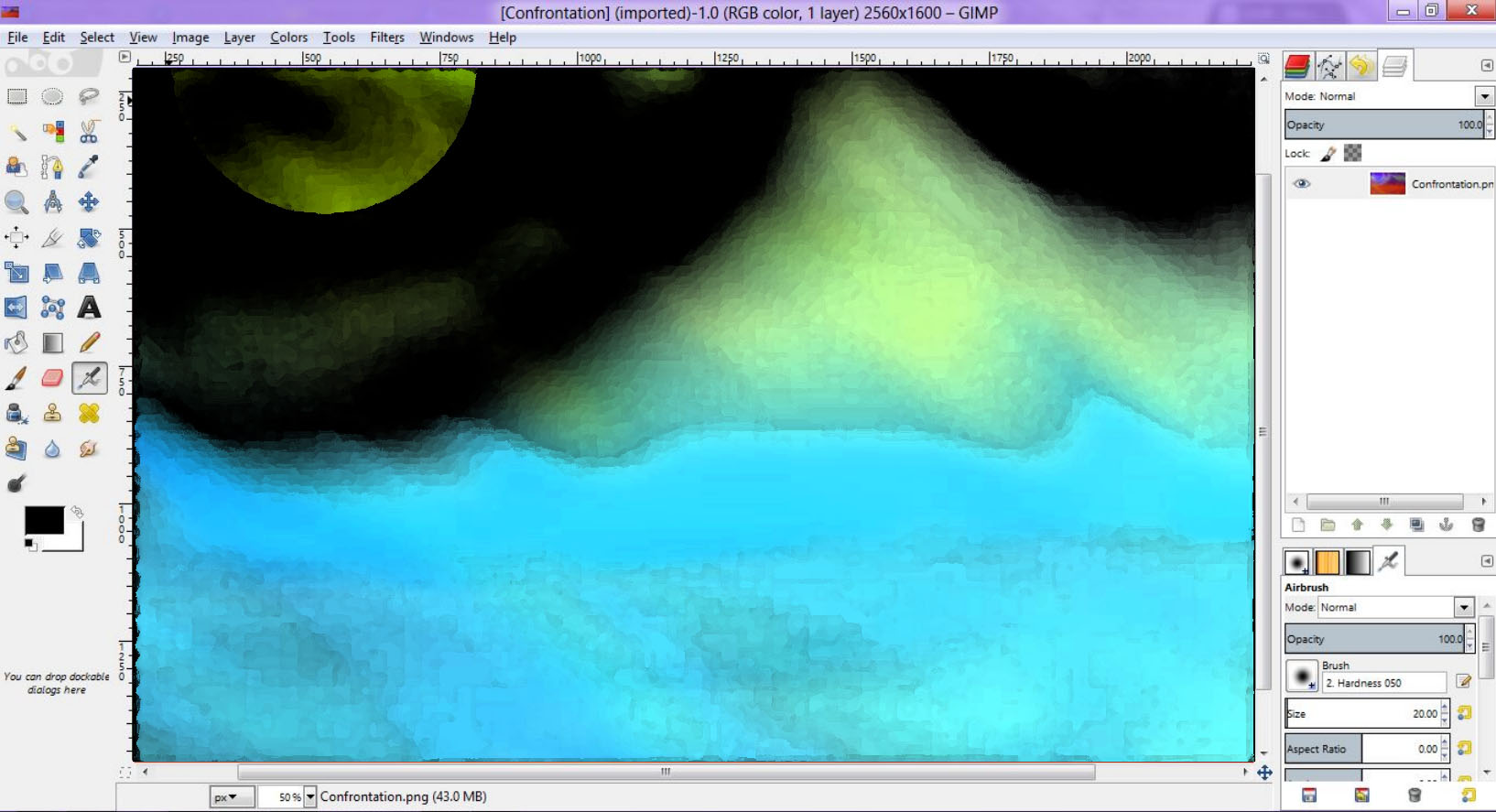1496x812 pixels.
Task: Select the Blur/Sharpen droplet tool
Action: pyautogui.click(x=52, y=449)
